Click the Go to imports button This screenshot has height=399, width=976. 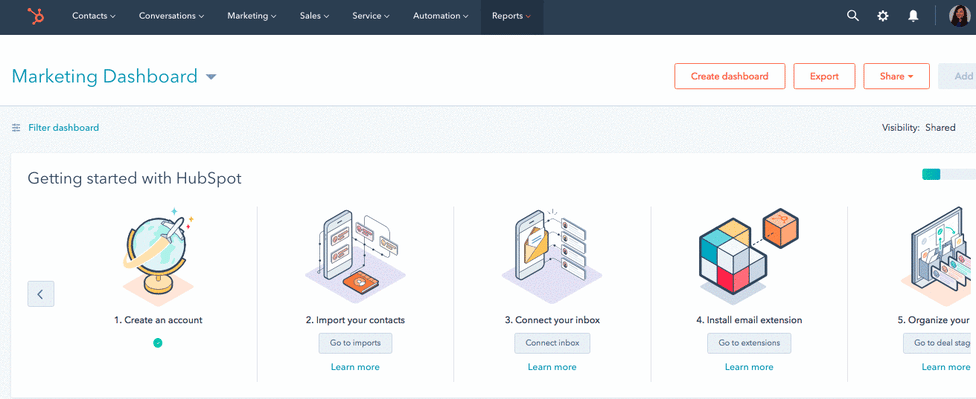pyautogui.click(x=355, y=343)
